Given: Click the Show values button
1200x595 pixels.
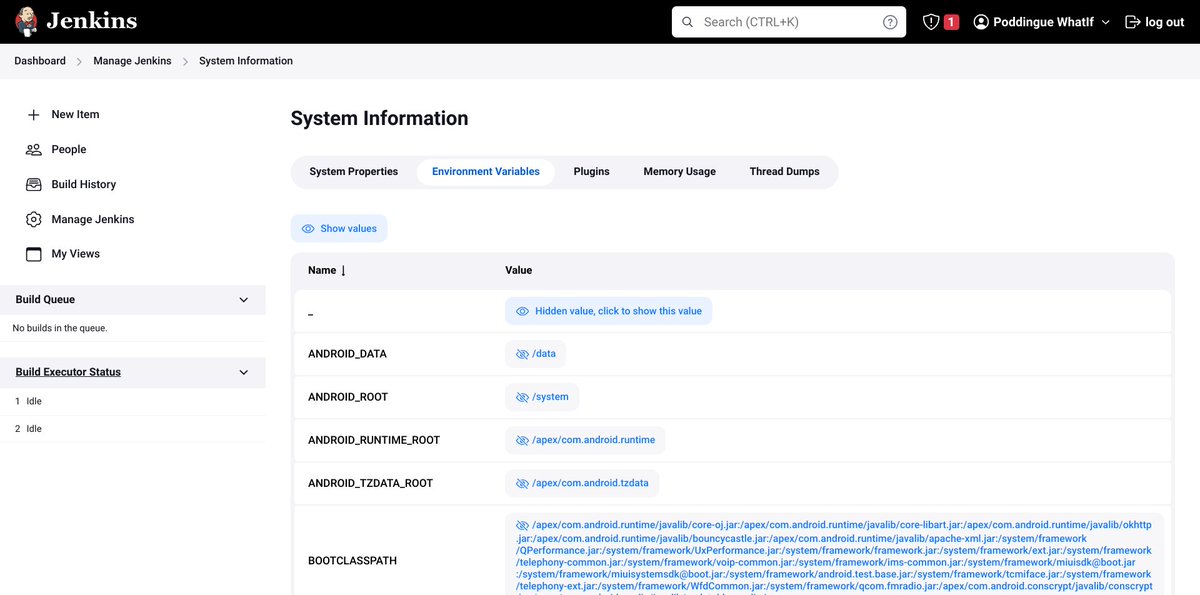Looking at the screenshot, I should coord(339,229).
